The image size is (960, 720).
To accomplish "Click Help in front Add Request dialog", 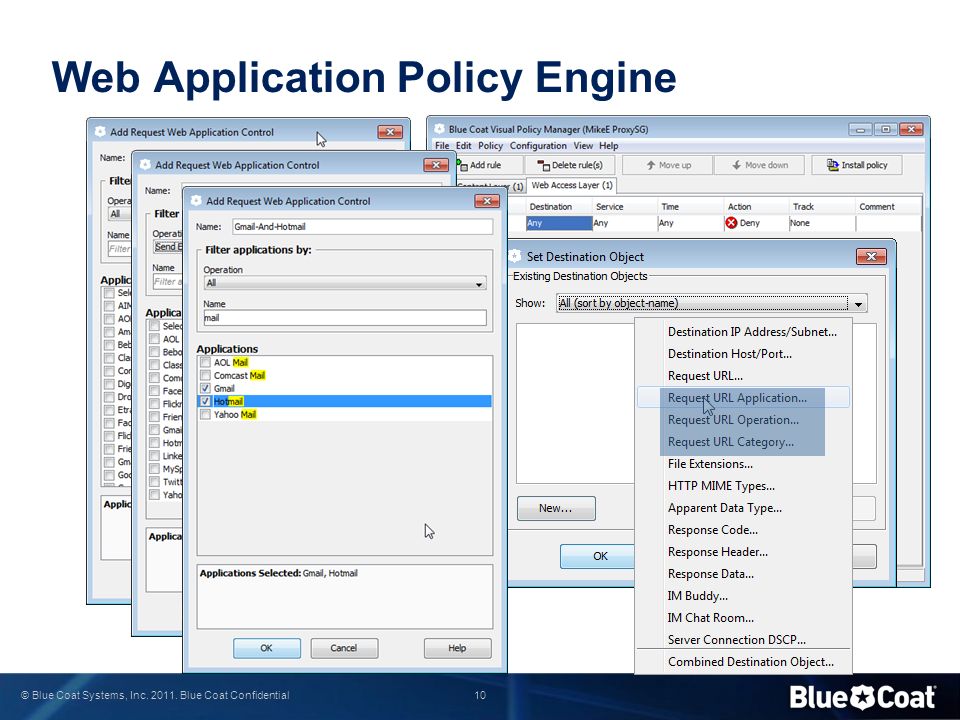I will (457, 648).
